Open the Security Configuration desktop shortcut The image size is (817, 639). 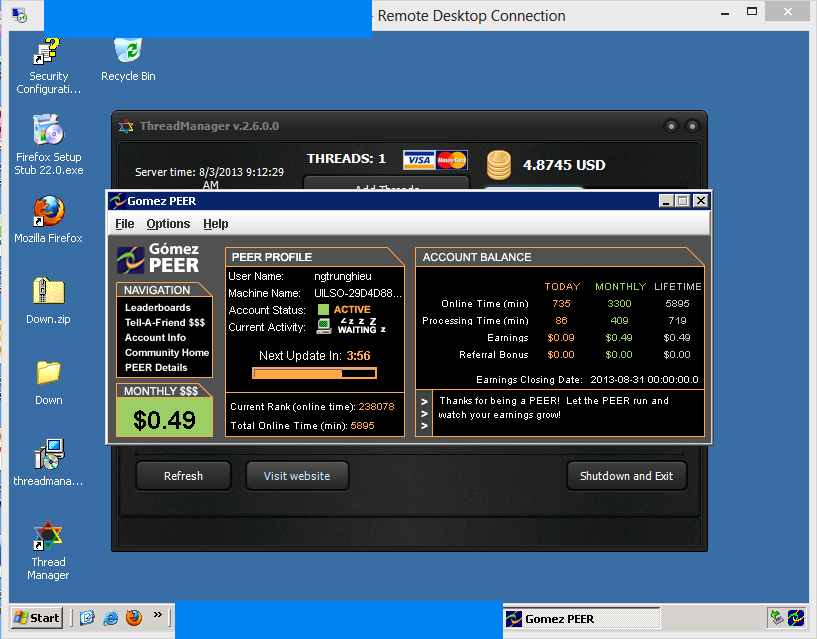tap(48, 66)
